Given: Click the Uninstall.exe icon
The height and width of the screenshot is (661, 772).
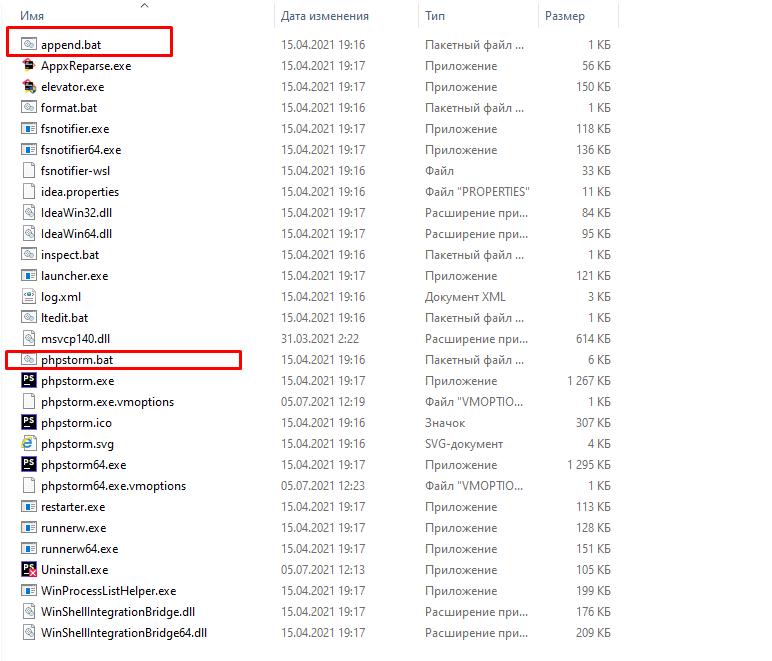Looking at the screenshot, I should [29, 569].
